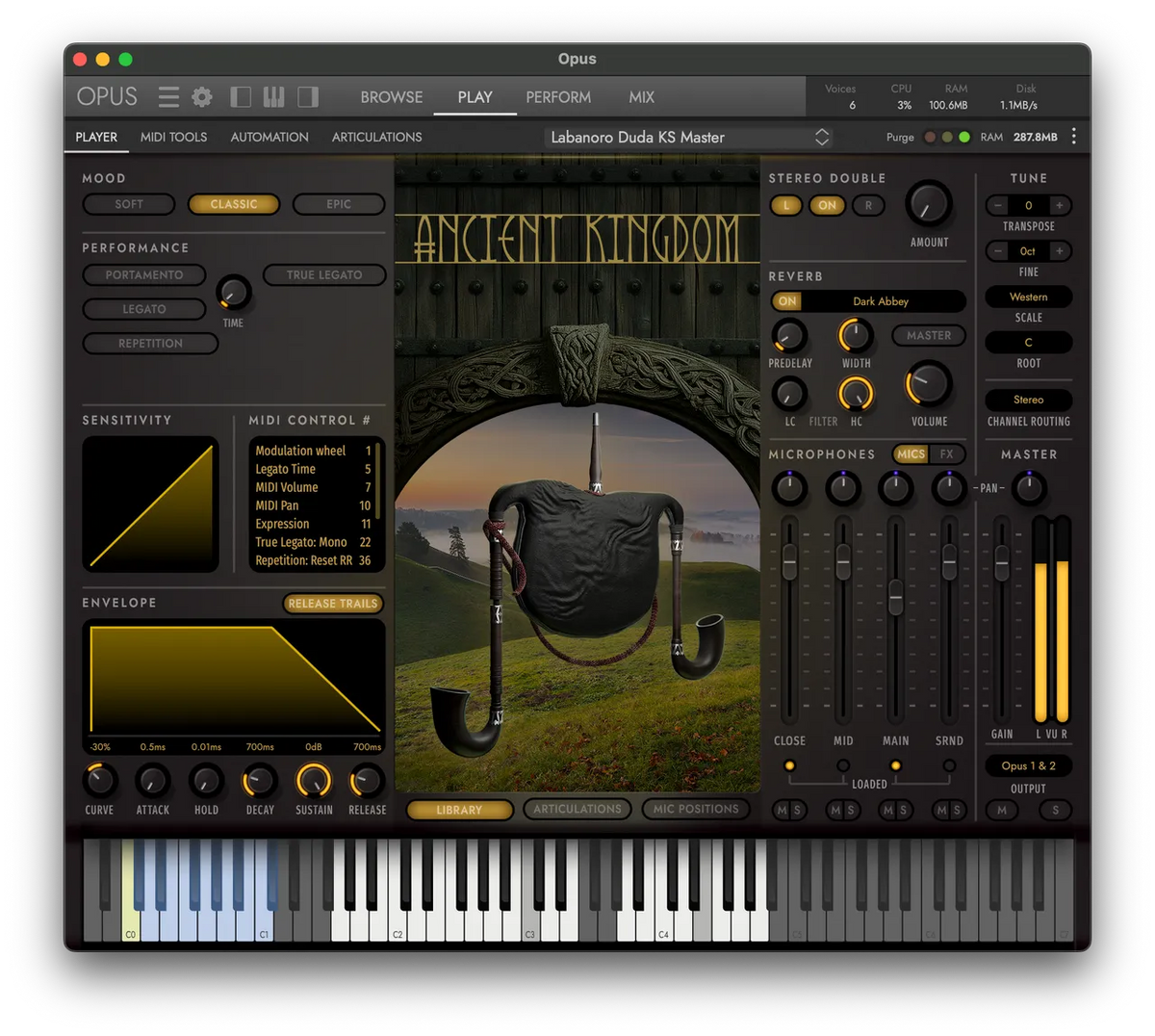
Task: Click the transpose plus button
Action: coord(1059,205)
